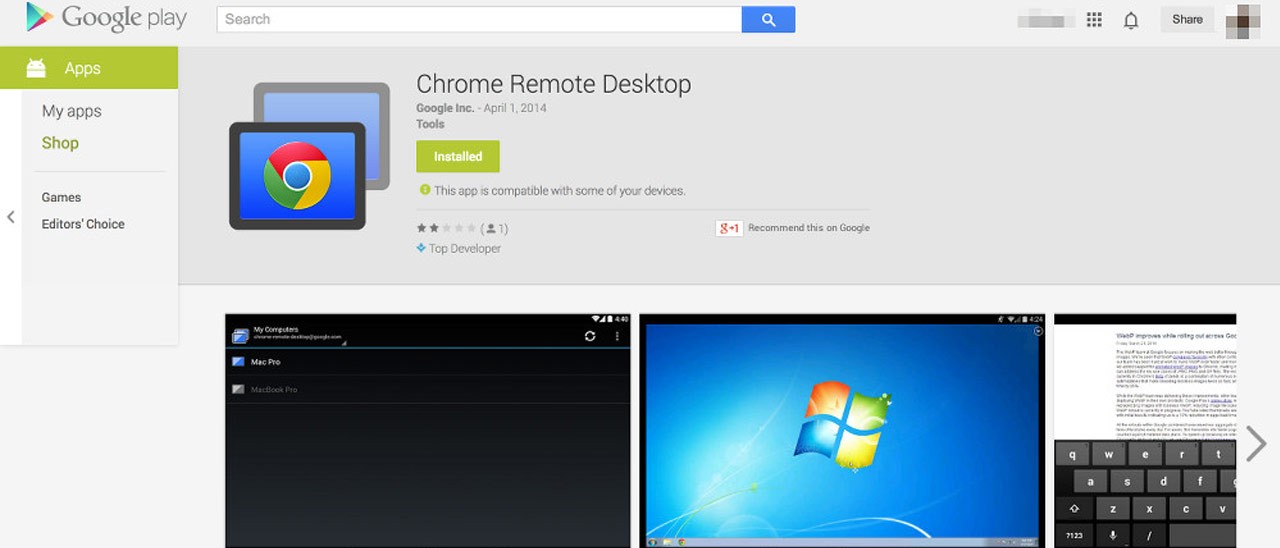The width and height of the screenshot is (1280, 548).
Task: Click the Google Play logo
Action: pos(106,18)
